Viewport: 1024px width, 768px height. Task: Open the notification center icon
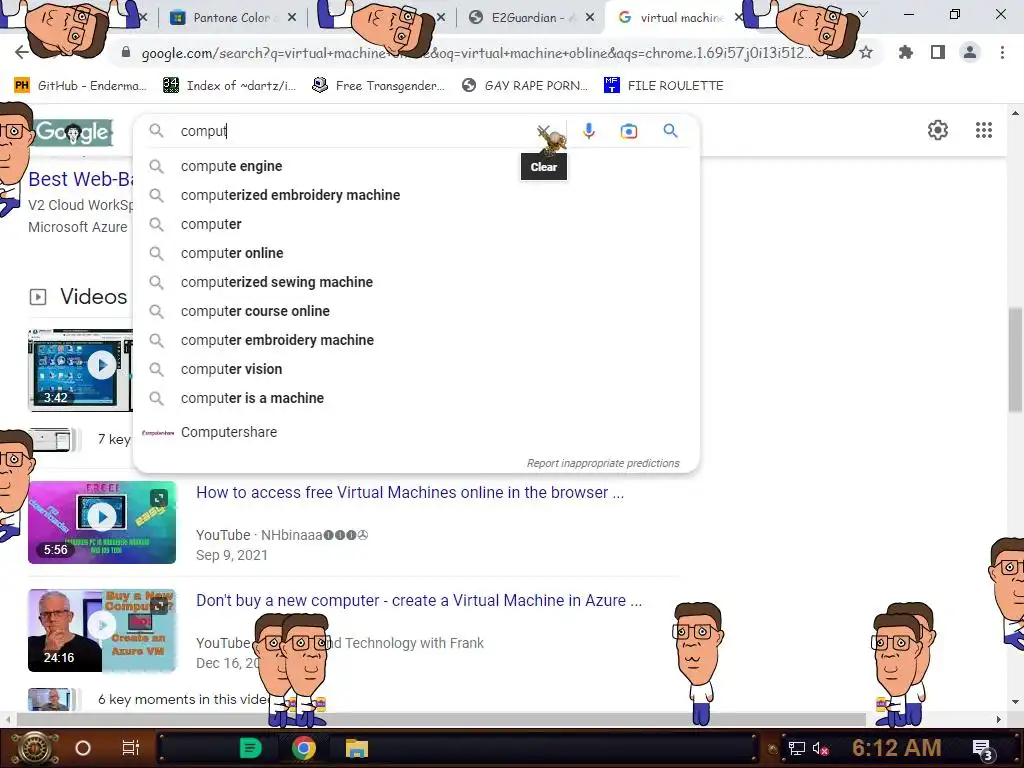(982, 750)
